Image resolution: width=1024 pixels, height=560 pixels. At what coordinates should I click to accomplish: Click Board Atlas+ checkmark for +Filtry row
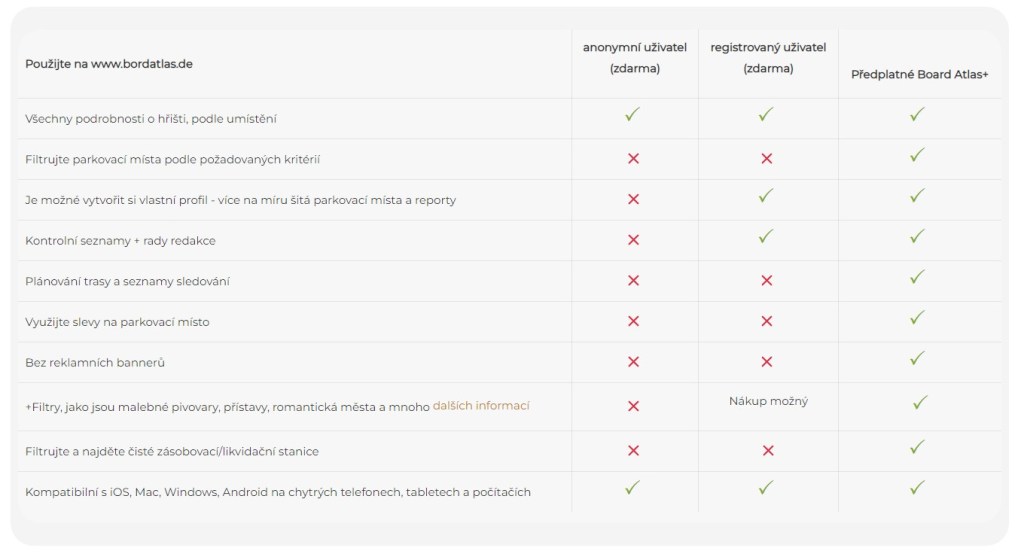click(920, 402)
